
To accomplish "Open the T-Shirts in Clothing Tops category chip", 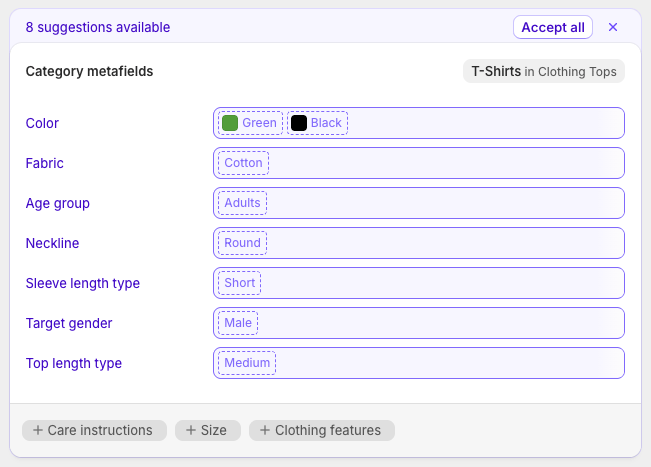I will [543, 71].
